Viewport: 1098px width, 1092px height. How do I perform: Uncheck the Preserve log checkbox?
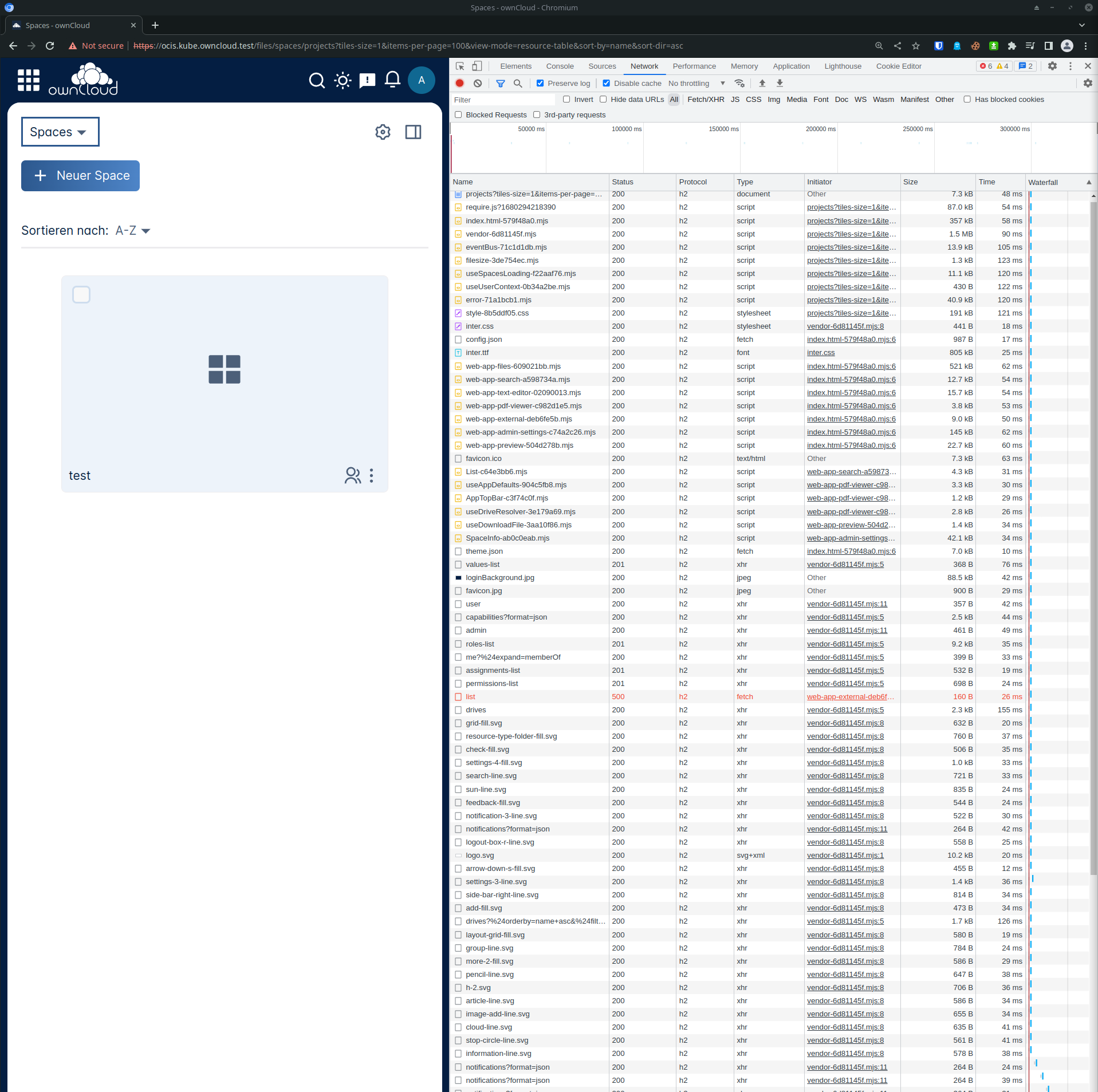(540, 83)
